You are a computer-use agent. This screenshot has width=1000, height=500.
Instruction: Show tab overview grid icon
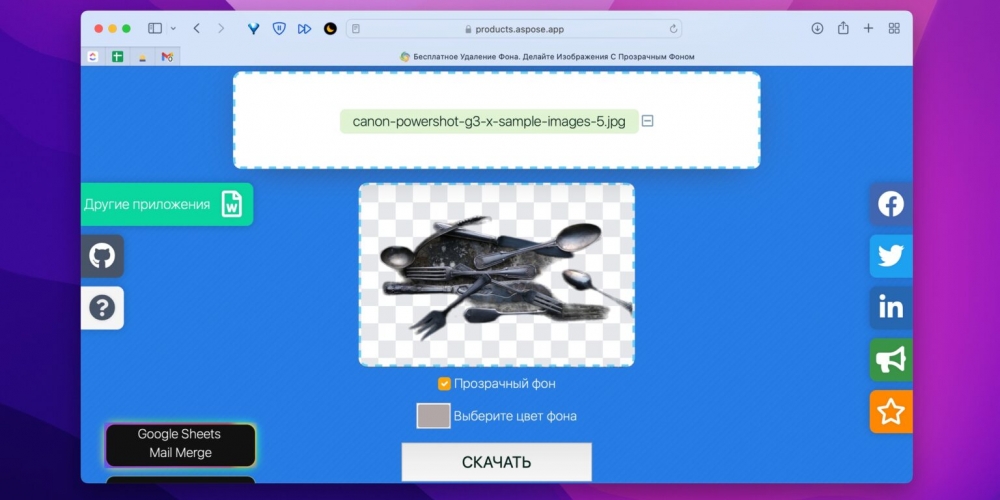point(894,29)
